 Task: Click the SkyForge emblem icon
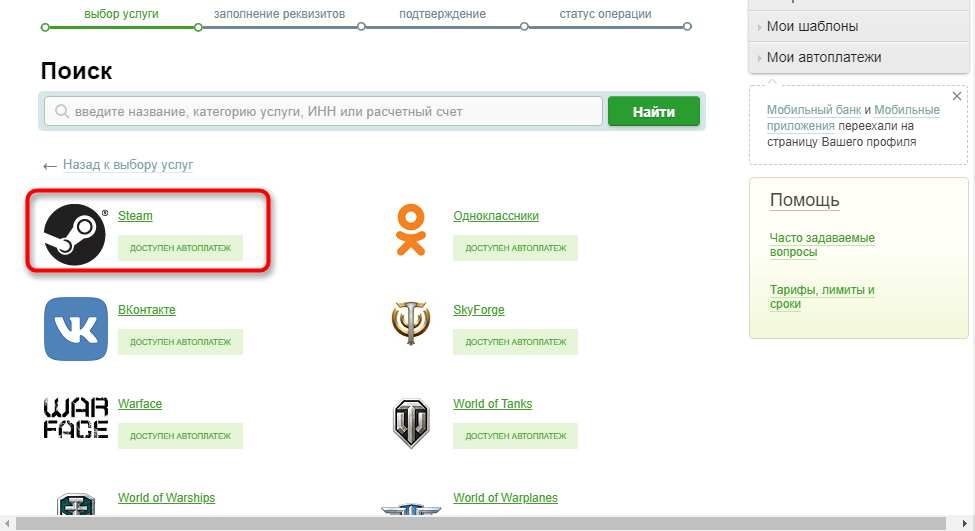click(x=411, y=323)
